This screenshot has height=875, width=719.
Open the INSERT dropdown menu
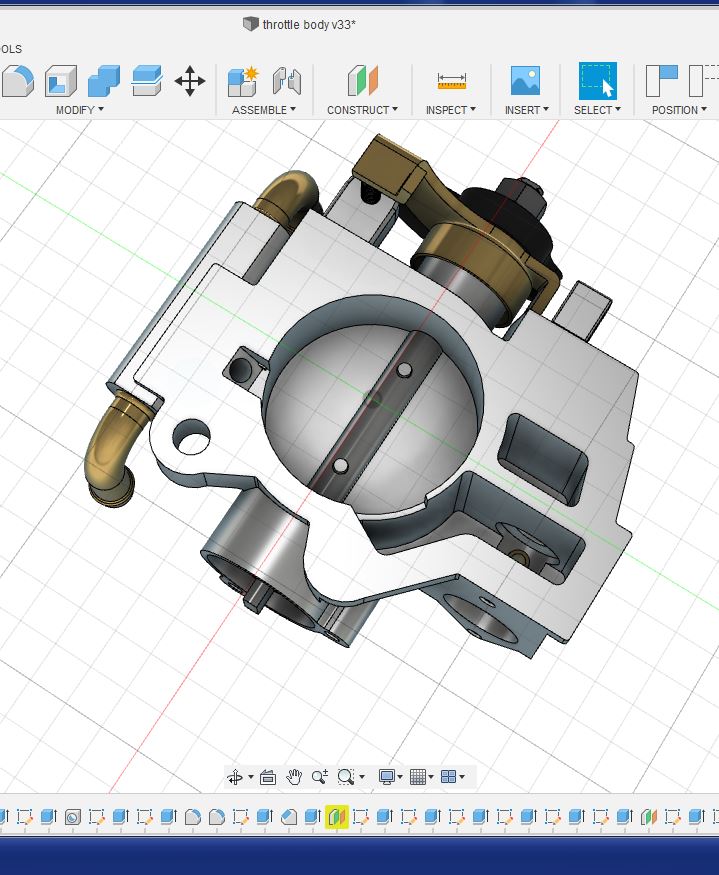click(x=526, y=110)
